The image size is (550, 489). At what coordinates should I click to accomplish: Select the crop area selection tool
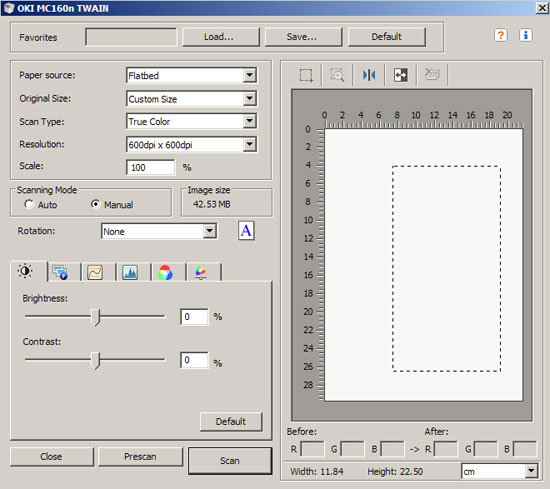pos(306,75)
